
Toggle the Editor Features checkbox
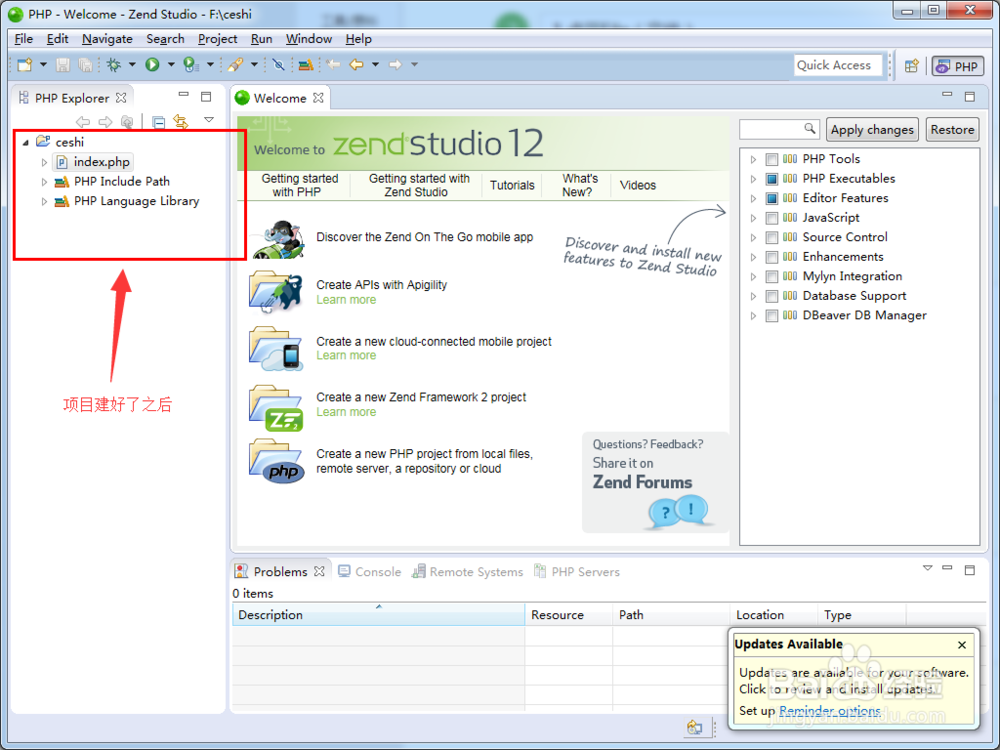(x=772, y=198)
